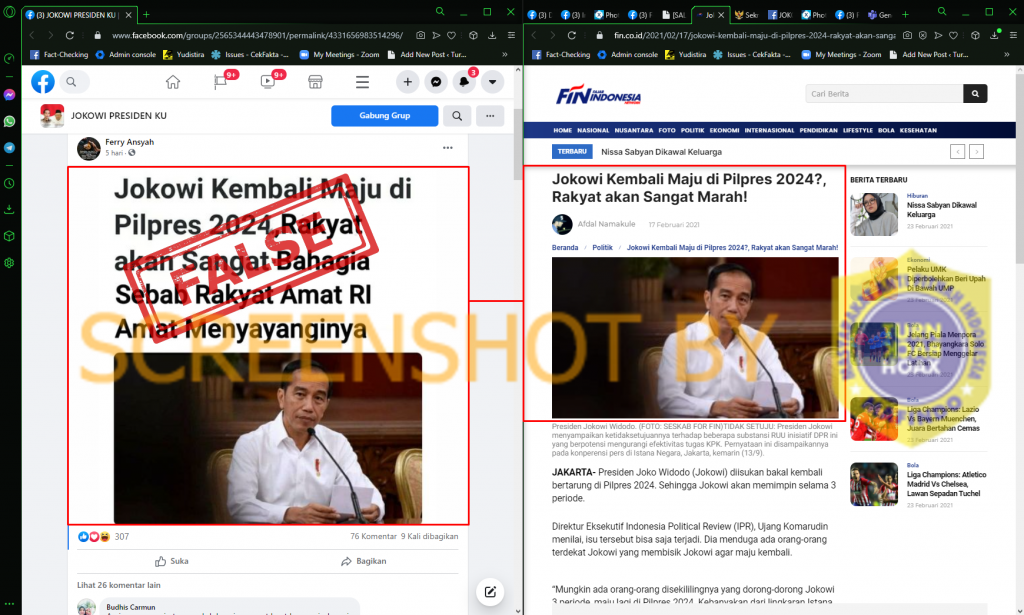Open HOME in FIN navigation menu
Viewport: 1024px width, 615px height.
pyautogui.click(x=562, y=131)
